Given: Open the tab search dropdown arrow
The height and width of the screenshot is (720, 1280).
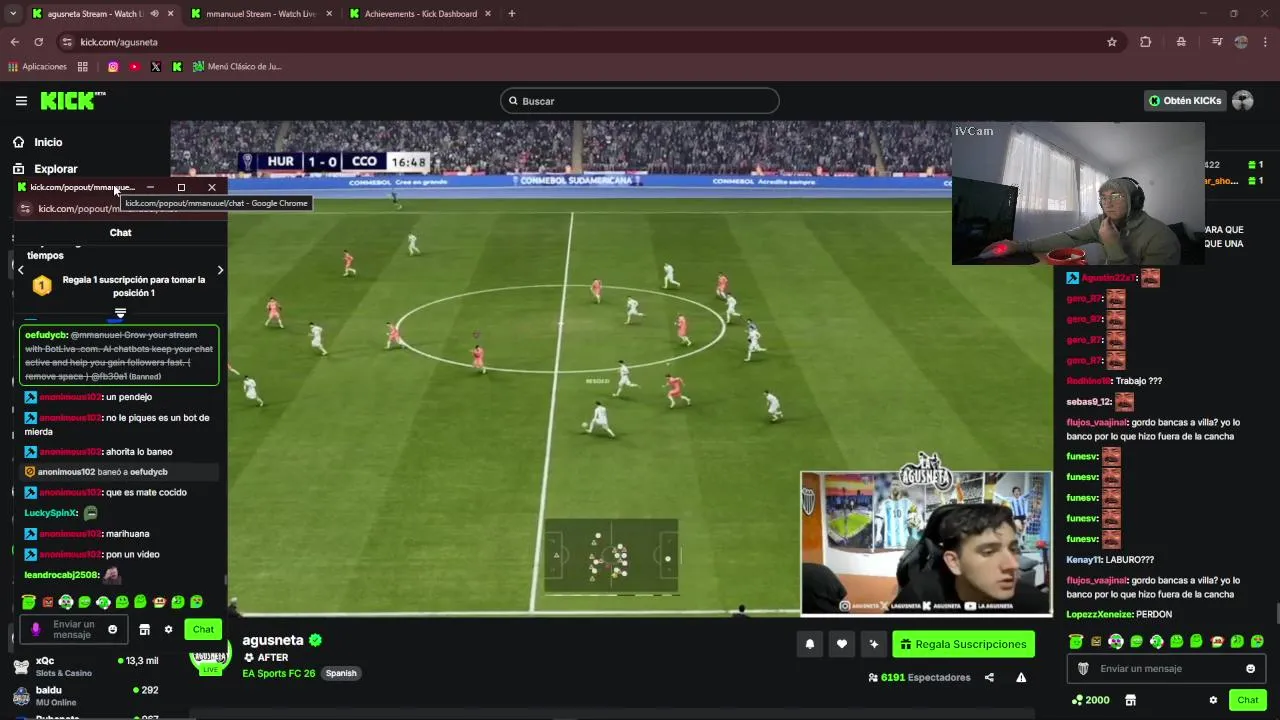Looking at the screenshot, I should click(12, 14).
